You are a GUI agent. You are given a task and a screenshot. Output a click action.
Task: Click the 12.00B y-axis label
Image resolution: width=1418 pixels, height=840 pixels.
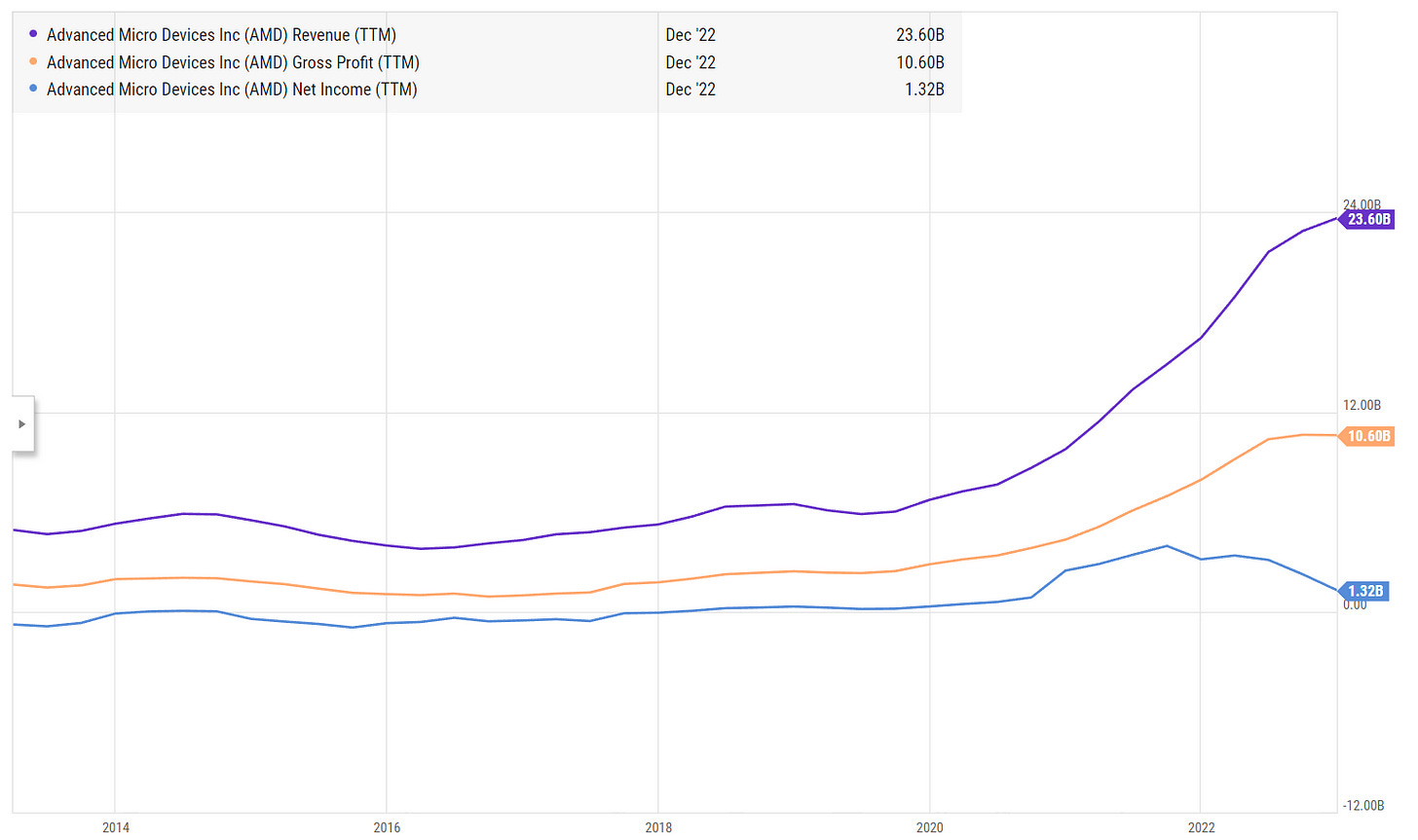(x=1362, y=405)
